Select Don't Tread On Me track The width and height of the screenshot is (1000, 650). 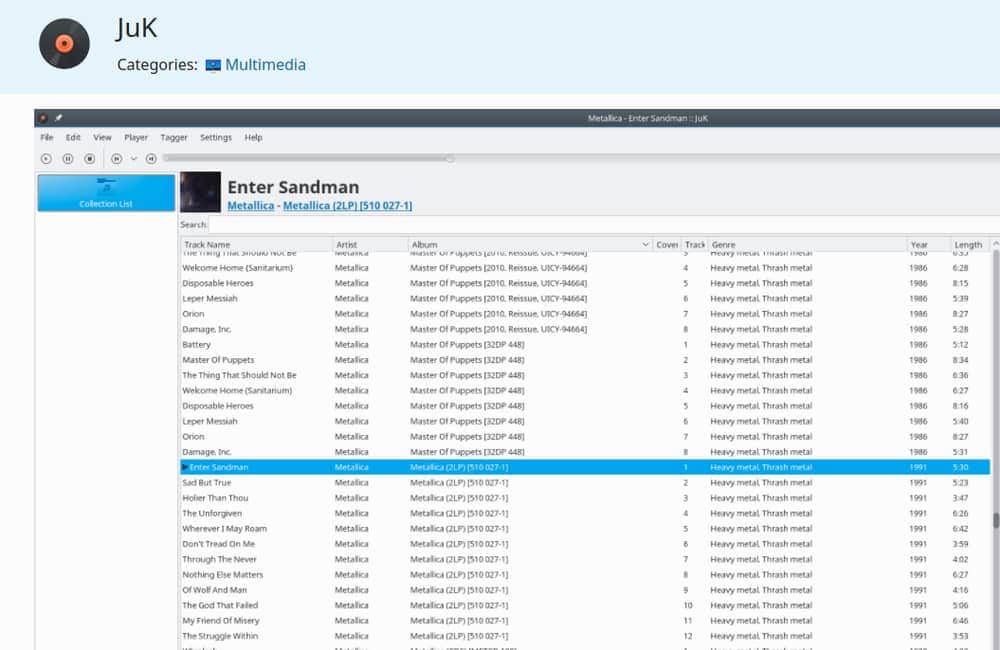[585, 544]
